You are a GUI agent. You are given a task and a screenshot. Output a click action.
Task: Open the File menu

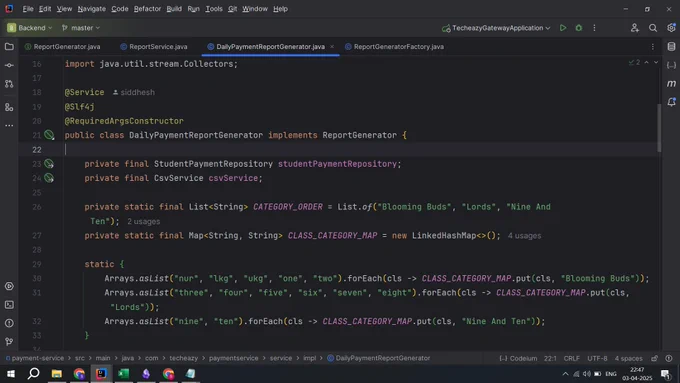pyautogui.click(x=28, y=9)
